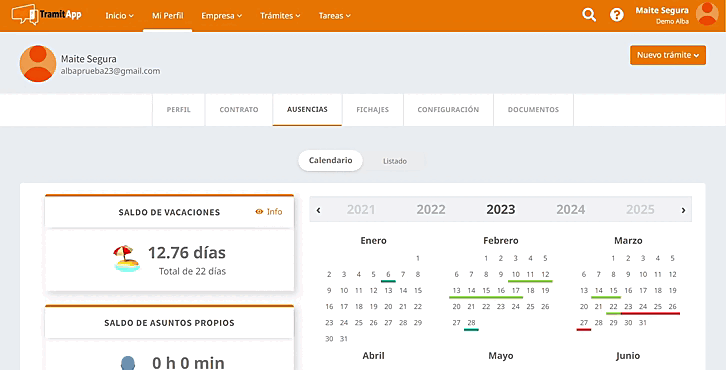The height and width of the screenshot is (370, 726).
Task: Click the 12.76 días vacation balance
Action: tap(187, 253)
